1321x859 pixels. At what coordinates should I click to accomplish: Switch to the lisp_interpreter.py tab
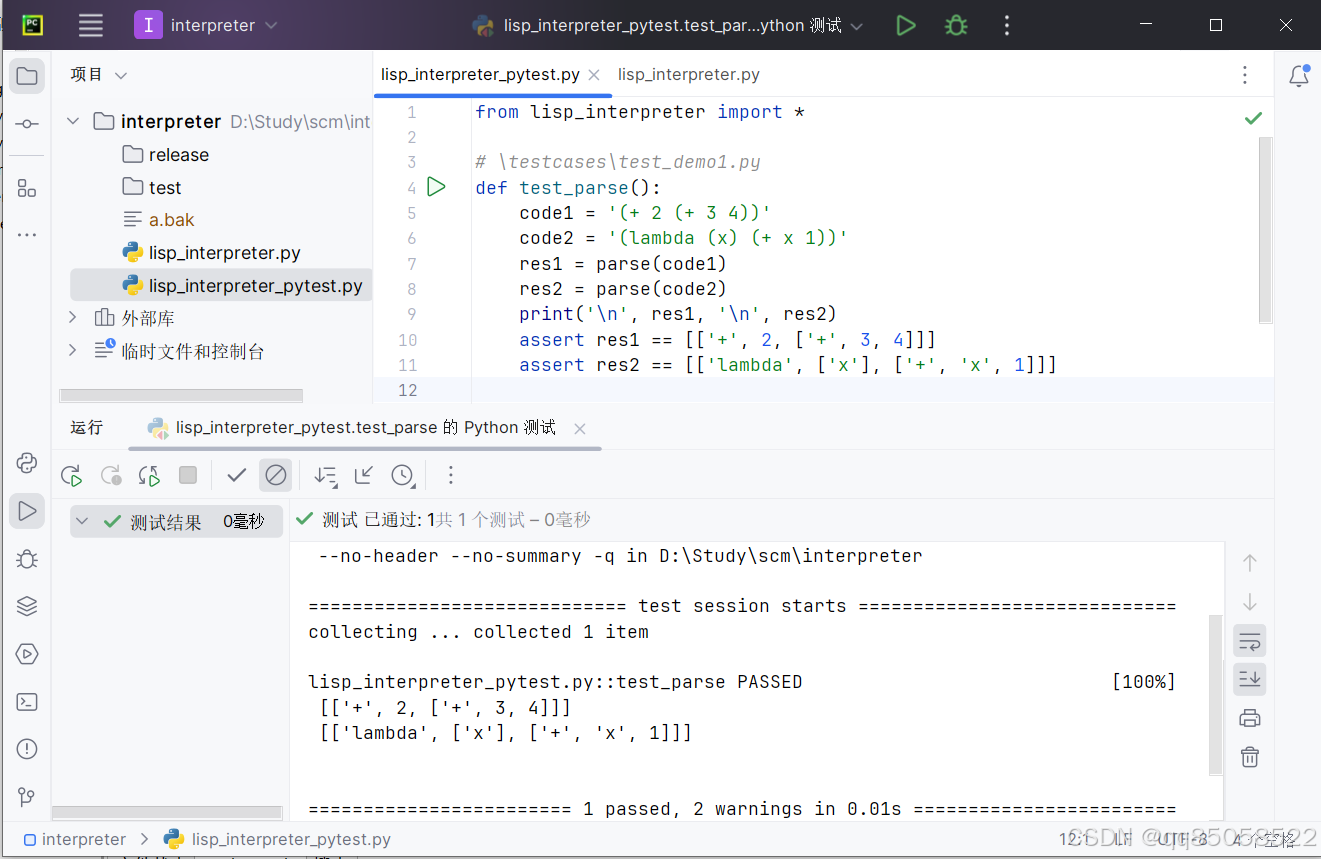(x=688, y=74)
